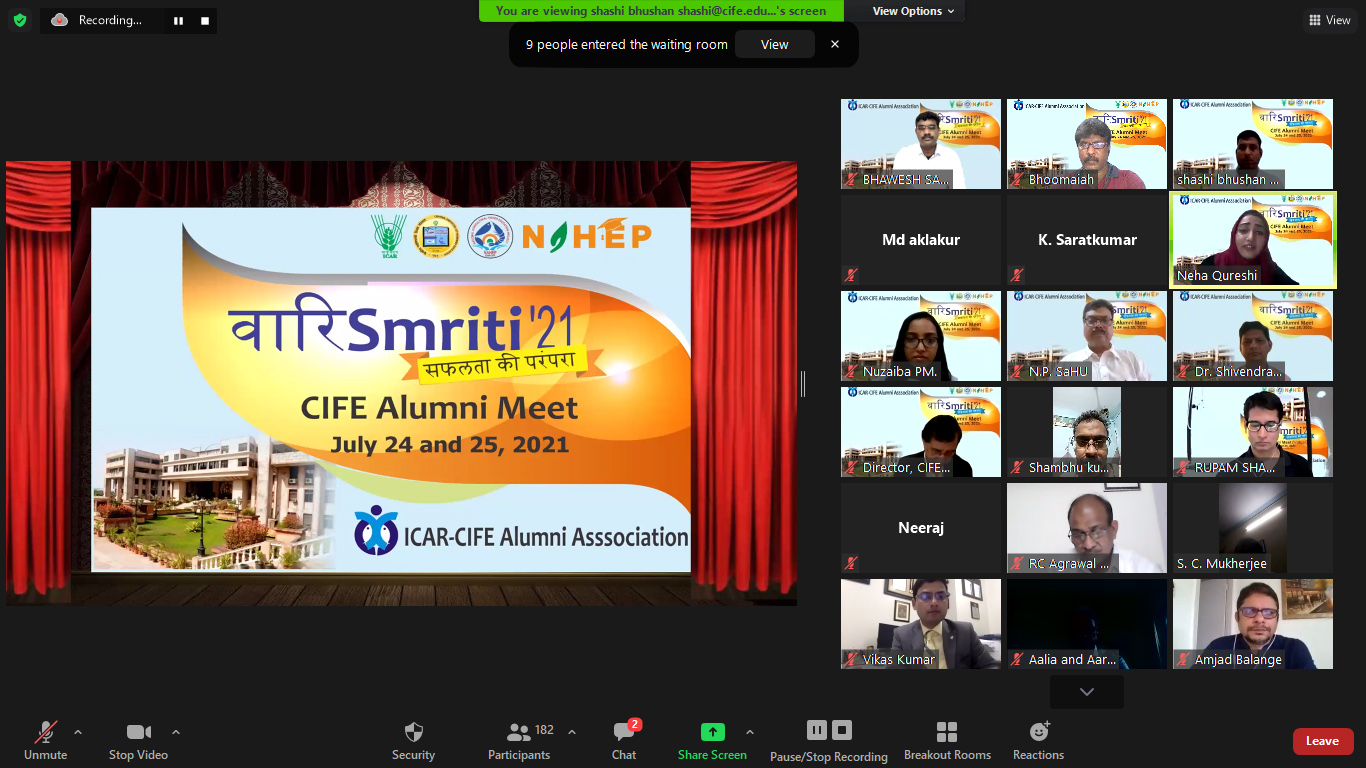Open the Chat panel

[x=624, y=732]
